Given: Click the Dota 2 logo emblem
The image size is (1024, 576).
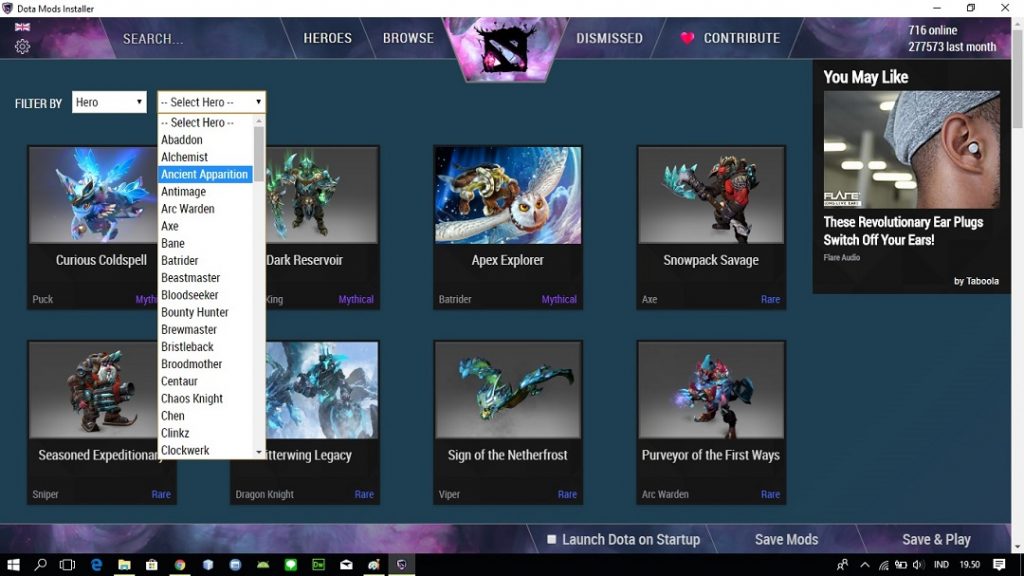Looking at the screenshot, I should 504,51.
